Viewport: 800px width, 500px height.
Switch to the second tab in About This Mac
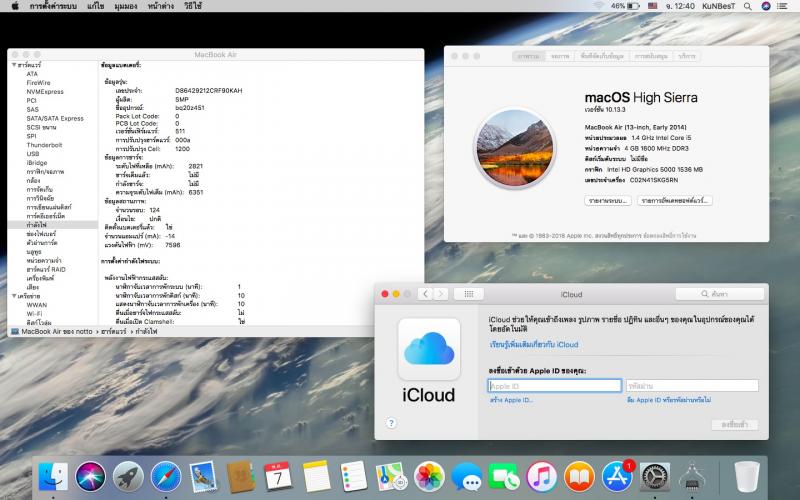(560, 57)
